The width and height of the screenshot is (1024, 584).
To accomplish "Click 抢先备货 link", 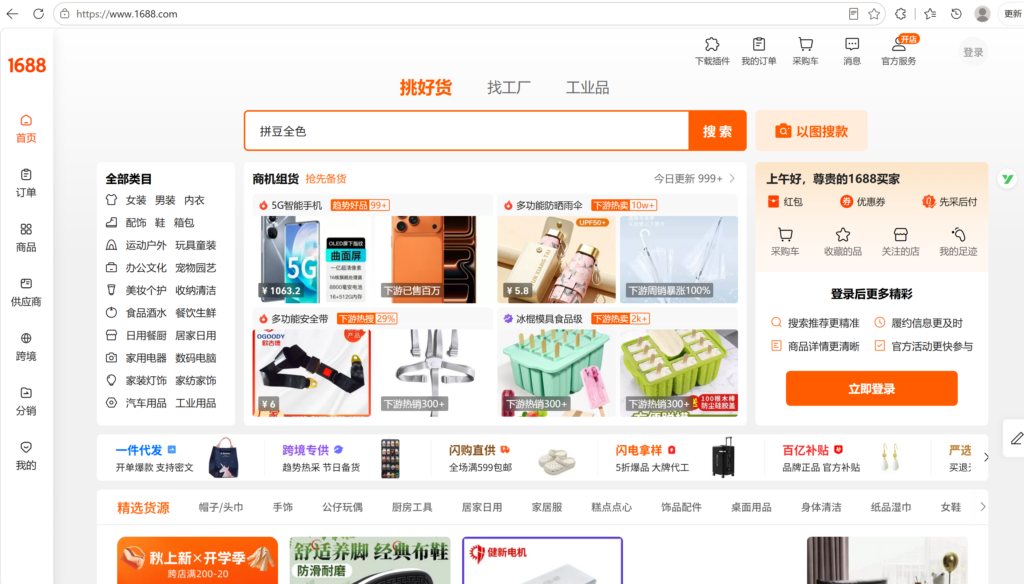I will [326, 178].
